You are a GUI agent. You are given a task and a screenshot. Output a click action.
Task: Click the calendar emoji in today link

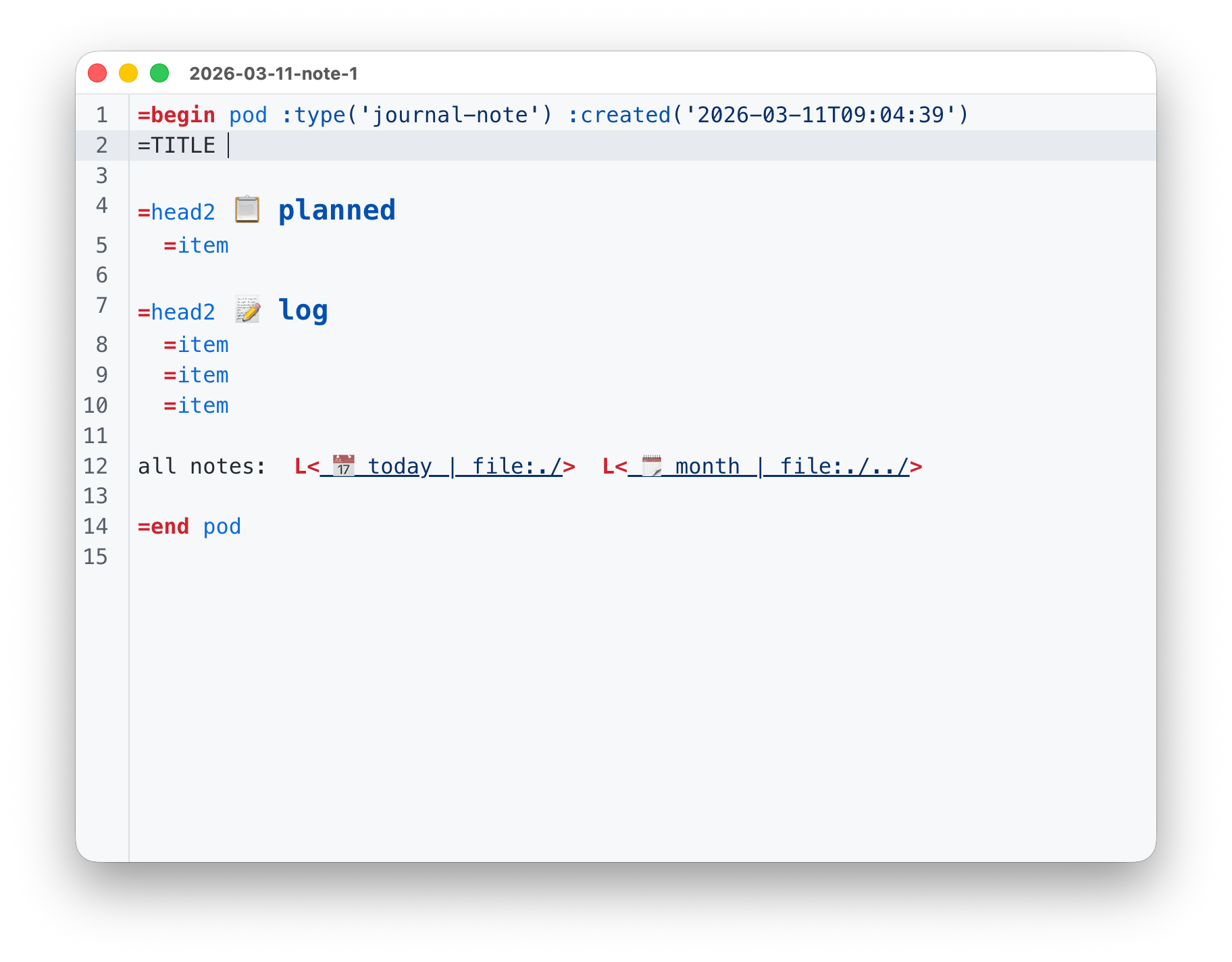344,466
